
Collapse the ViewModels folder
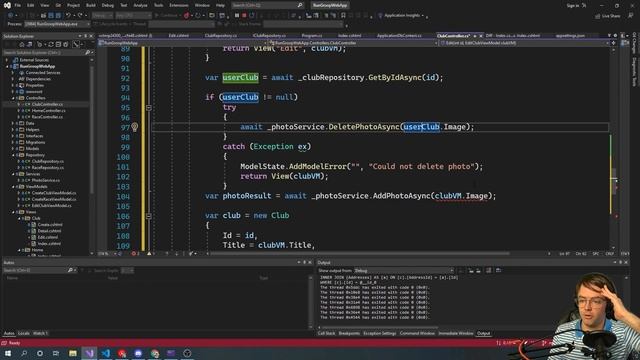13,187
